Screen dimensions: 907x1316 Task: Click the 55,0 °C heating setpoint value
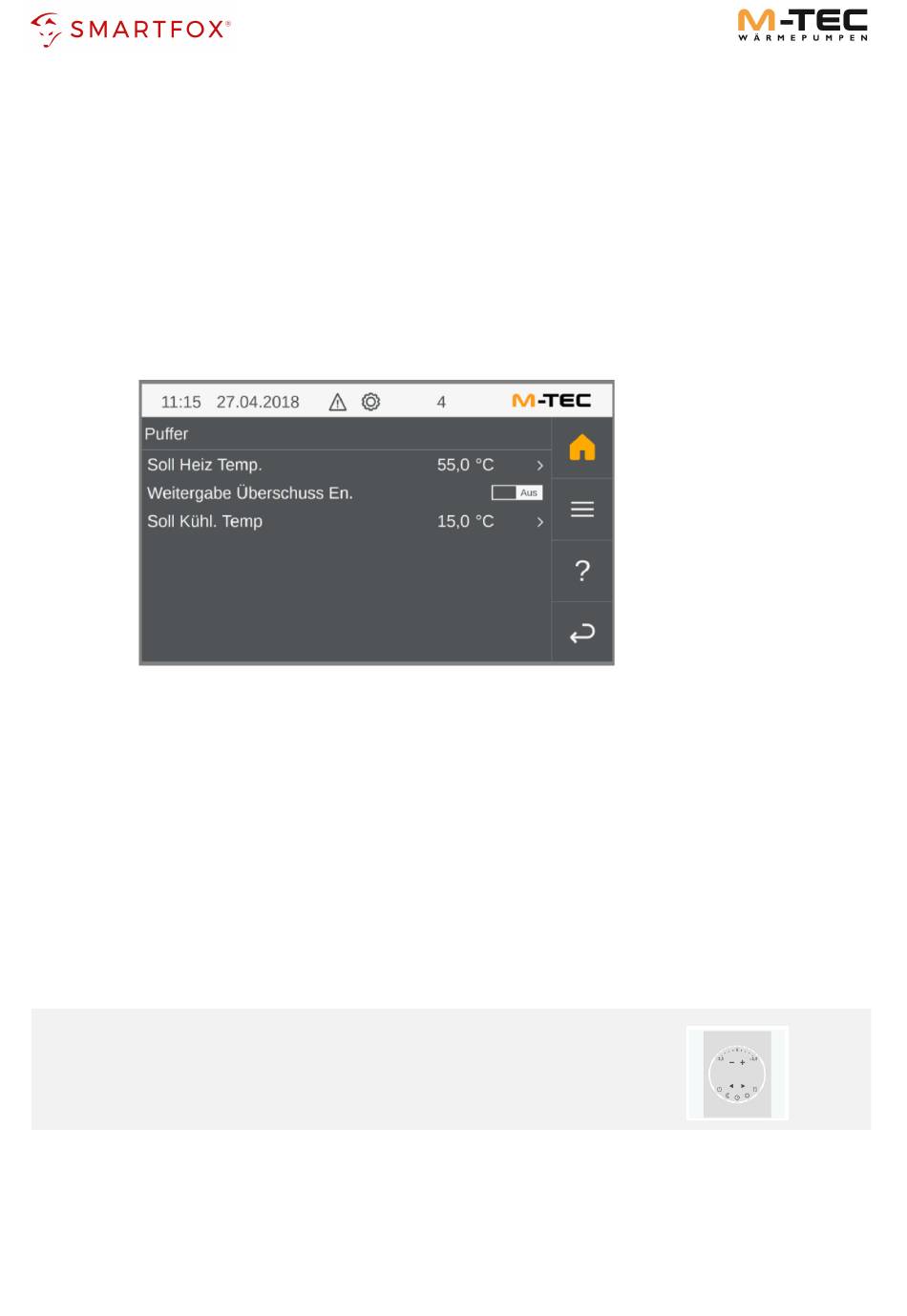tap(466, 465)
